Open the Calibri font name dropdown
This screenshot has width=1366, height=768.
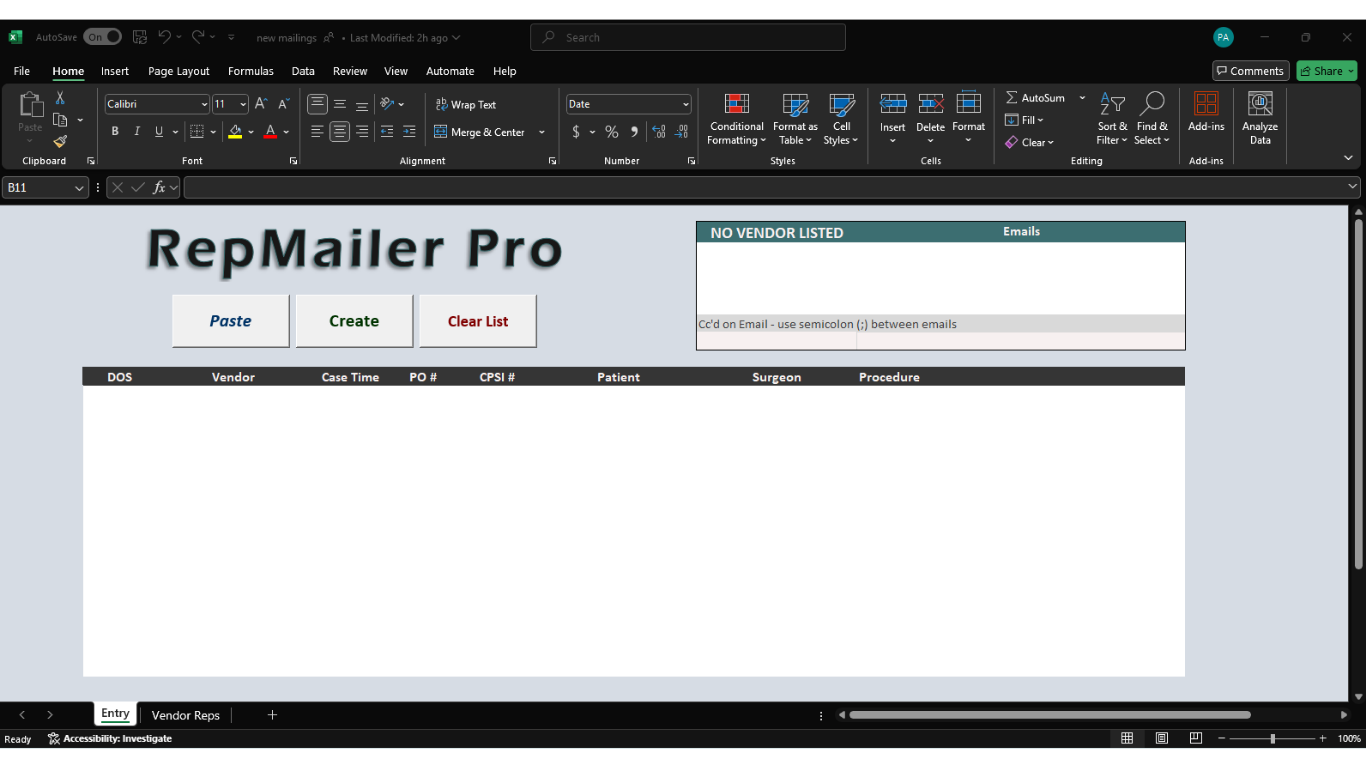[204, 104]
